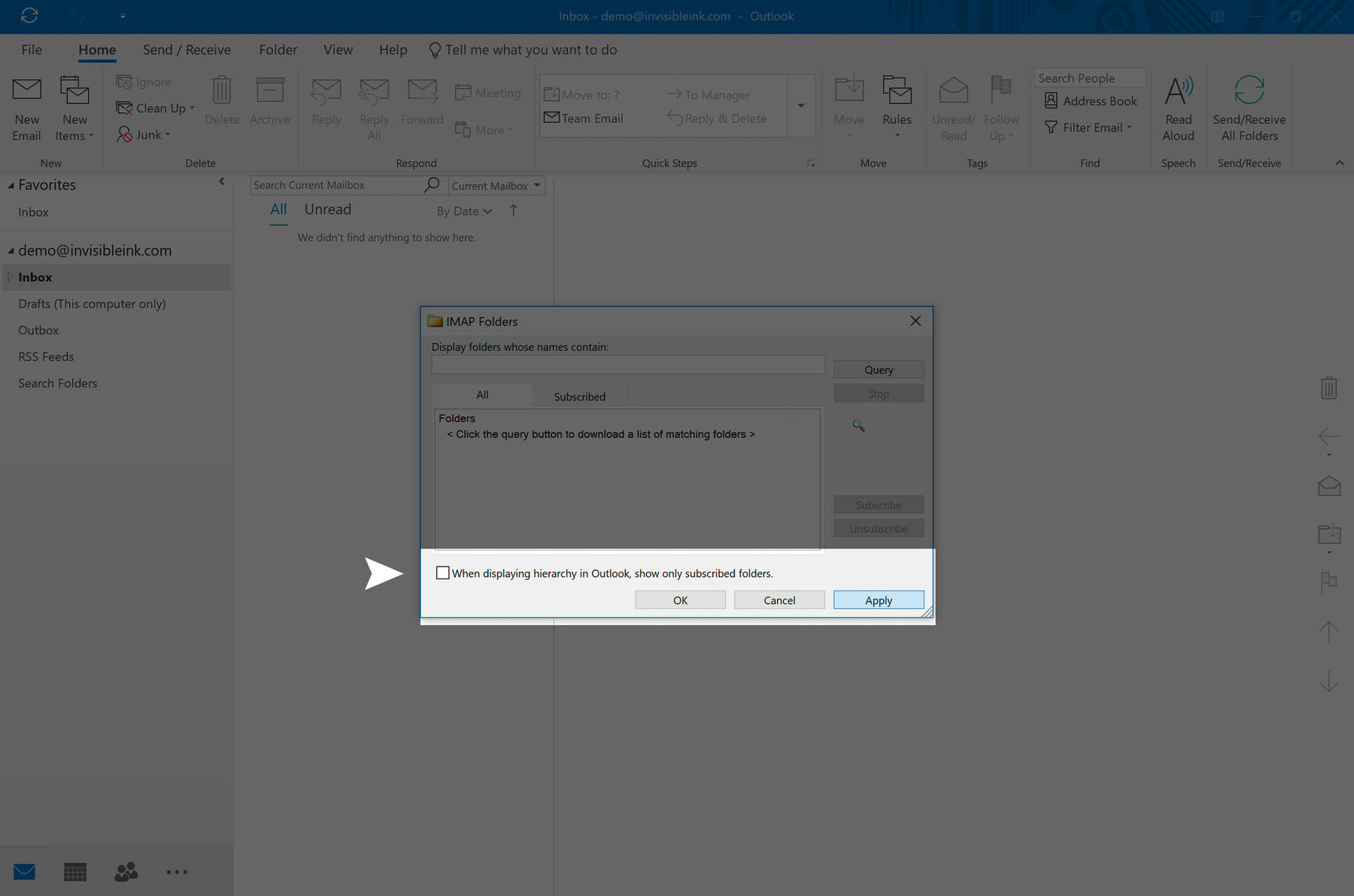Click the Search People field
The height and width of the screenshot is (896, 1354).
1089,78
